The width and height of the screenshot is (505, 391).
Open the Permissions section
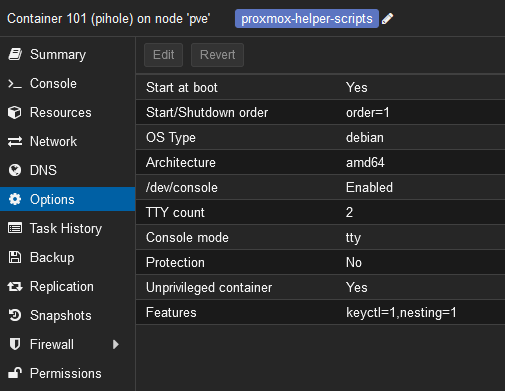click(67, 373)
